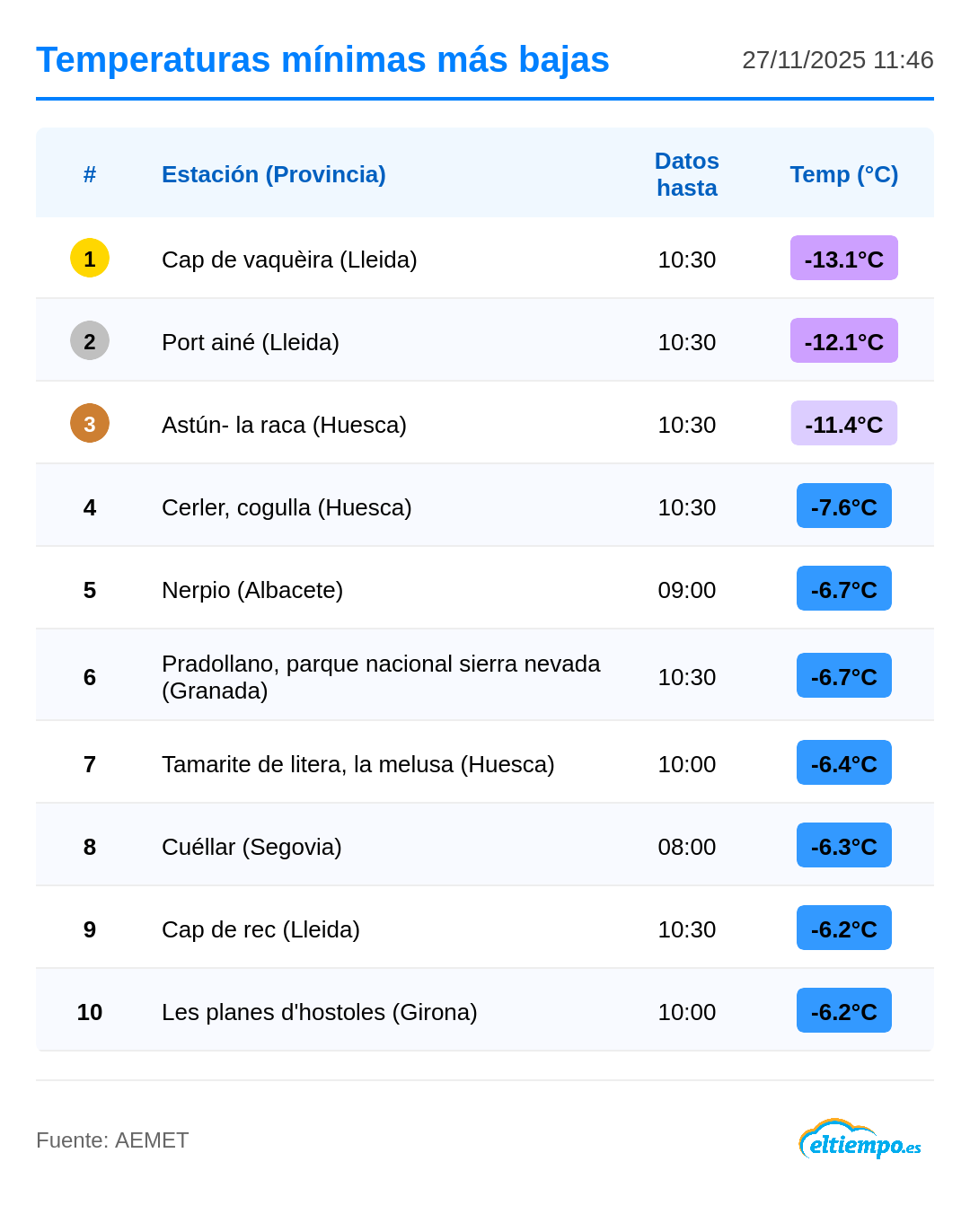This screenshot has height=1232, width=970.
Task: Click the Datos hasta column header
Action: click(x=686, y=174)
